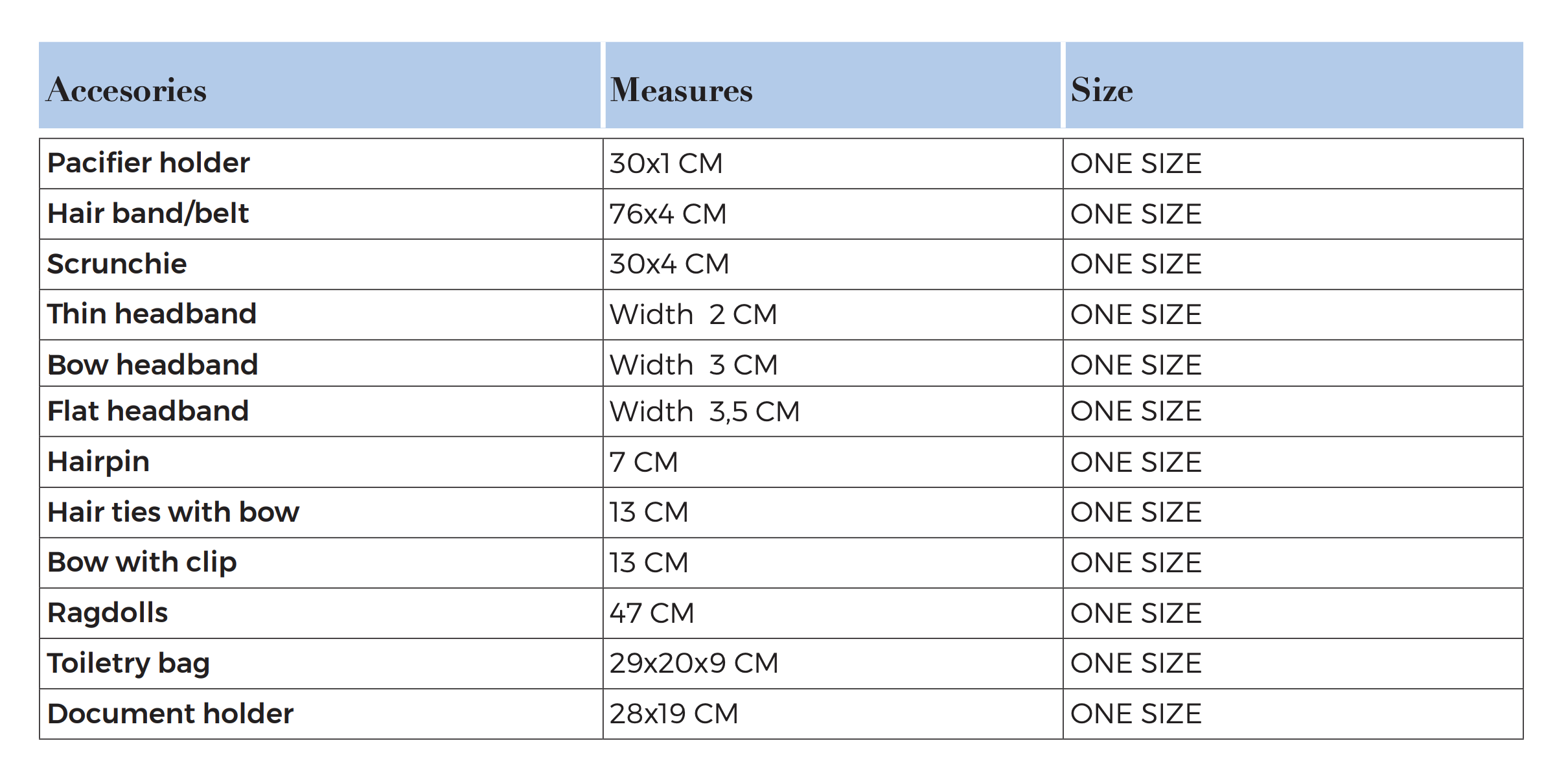
Task: Select the Ragdolls row name
Action: tap(108, 613)
